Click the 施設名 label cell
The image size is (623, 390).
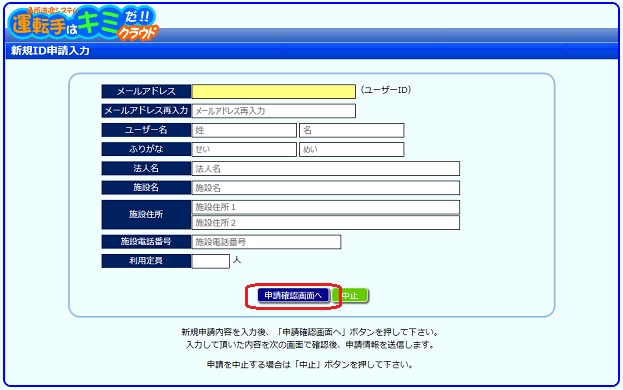[146, 188]
